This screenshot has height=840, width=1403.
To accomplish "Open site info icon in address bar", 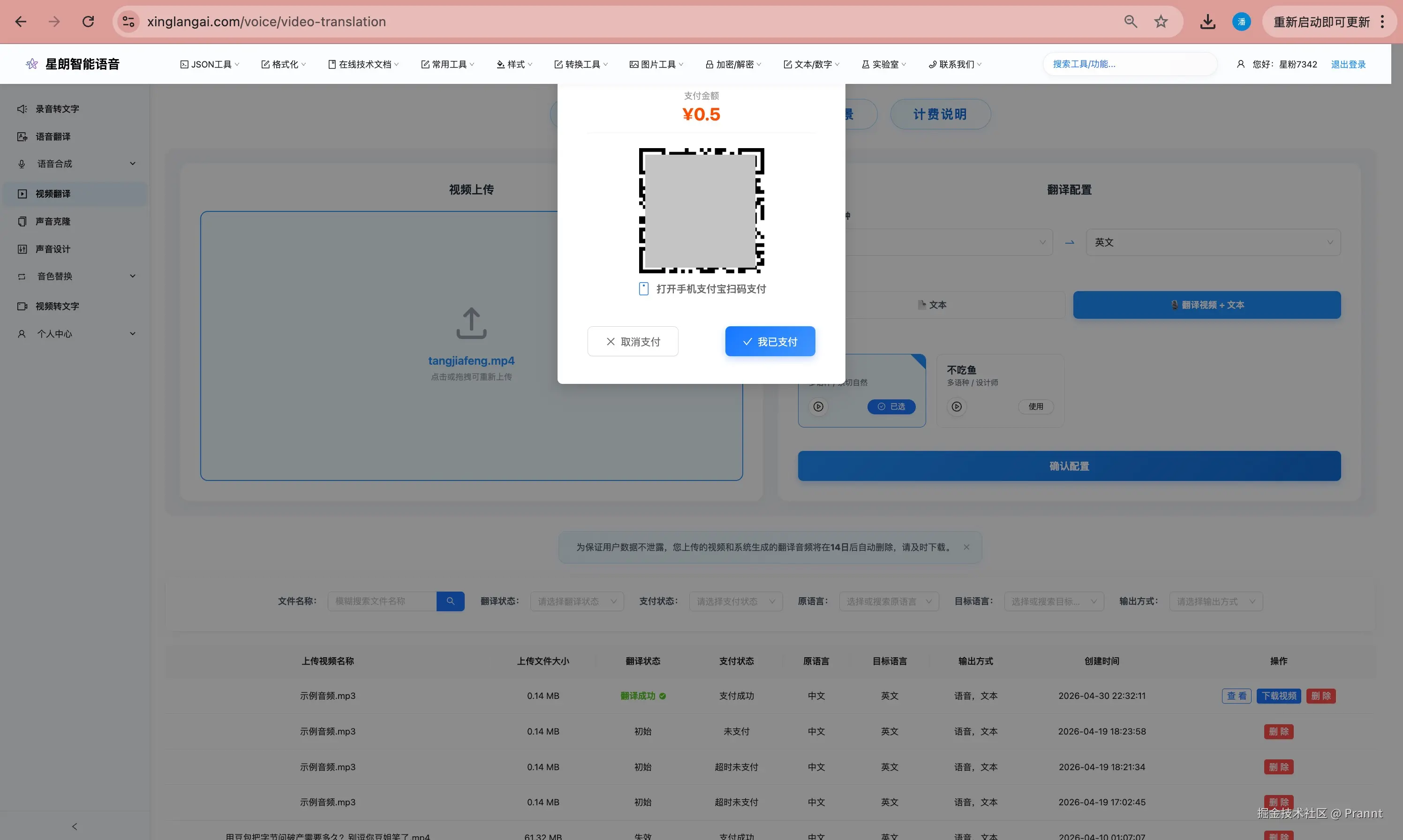I will coord(128,22).
